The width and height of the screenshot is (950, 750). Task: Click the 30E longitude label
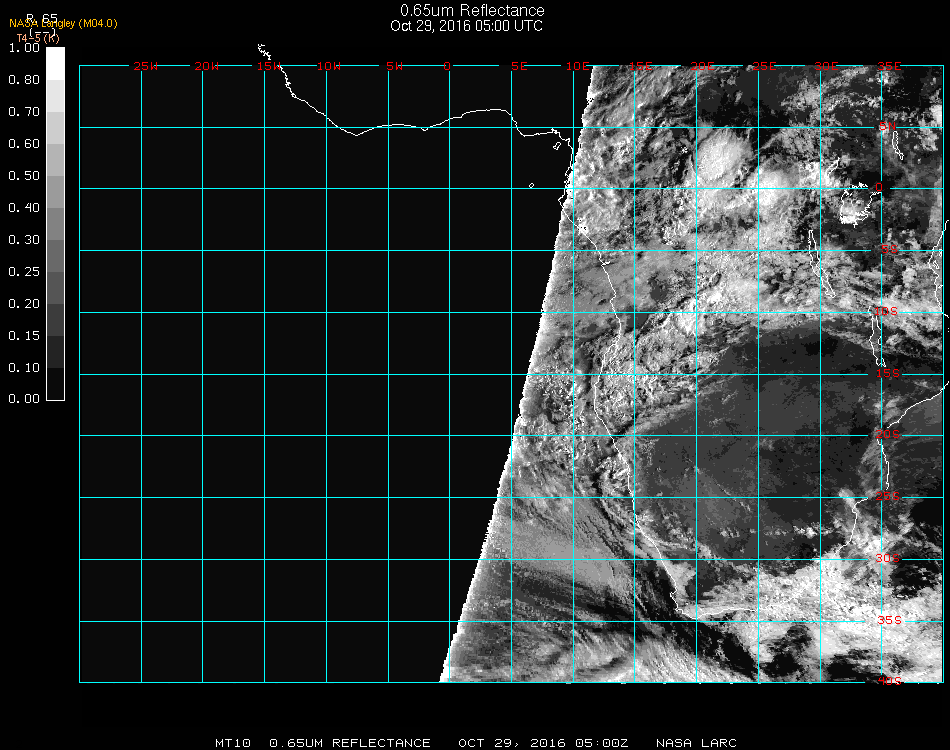(x=826, y=66)
